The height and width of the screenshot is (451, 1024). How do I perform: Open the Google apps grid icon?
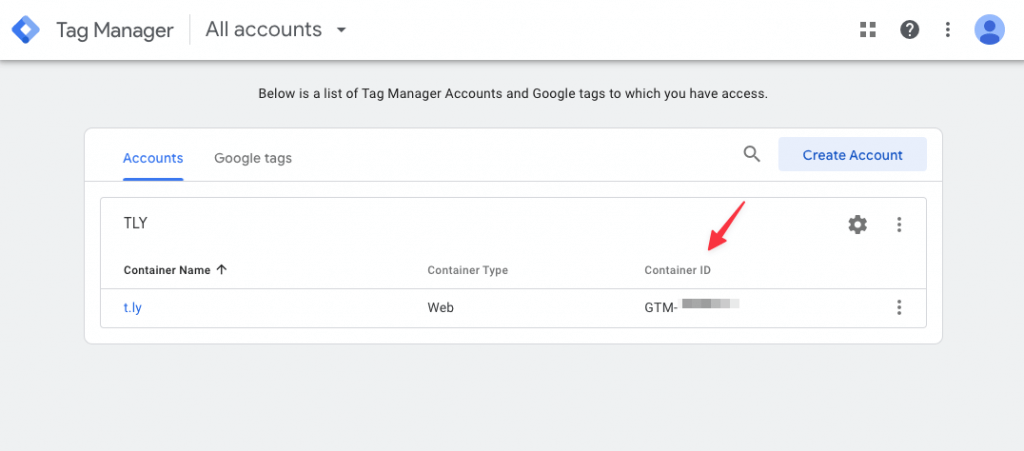(867, 29)
